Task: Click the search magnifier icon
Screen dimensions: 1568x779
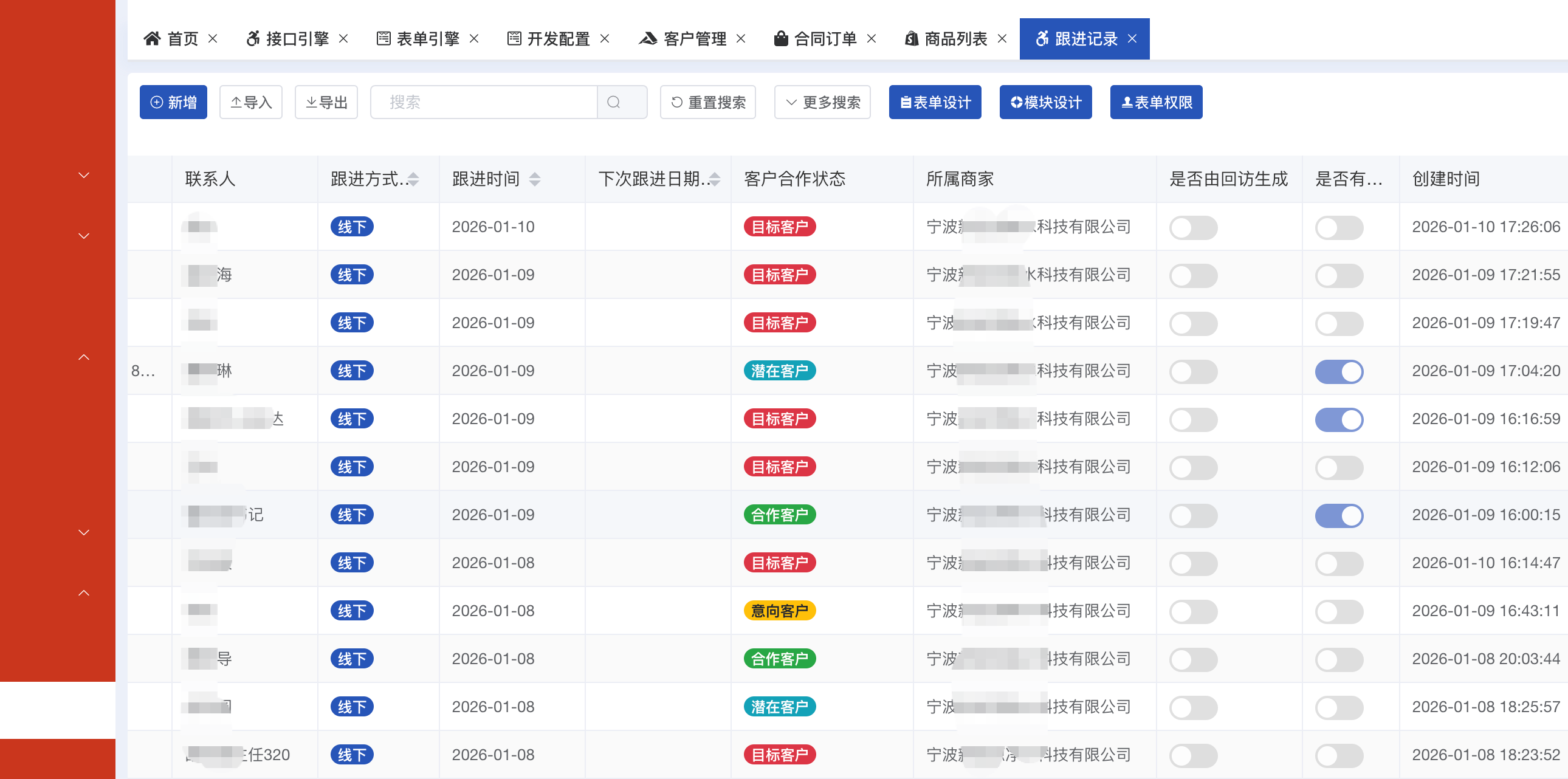Action: pyautogui.click(x=614, y=102)
